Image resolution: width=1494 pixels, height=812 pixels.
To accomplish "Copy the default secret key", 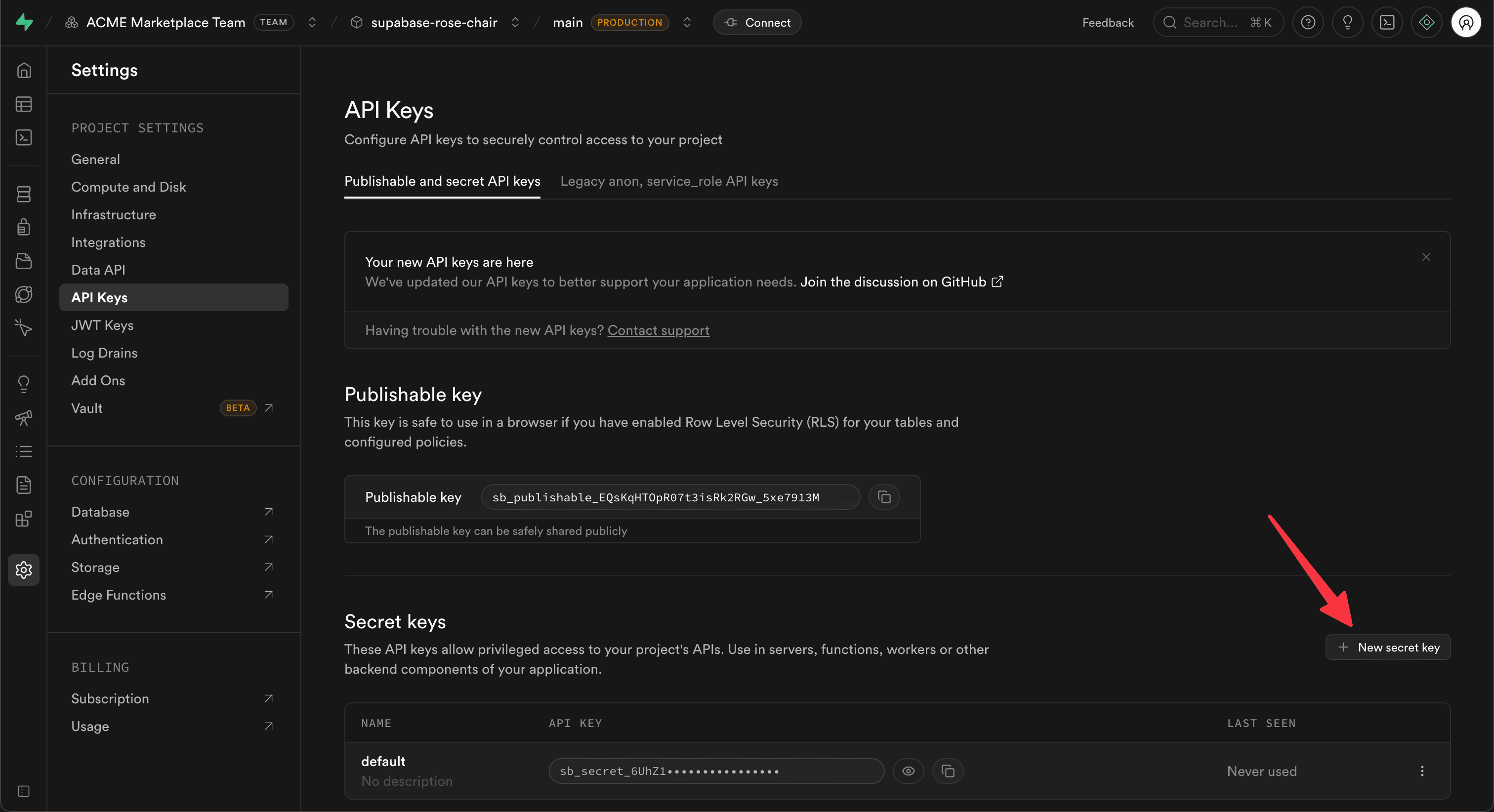I will [x=948, y=771].
